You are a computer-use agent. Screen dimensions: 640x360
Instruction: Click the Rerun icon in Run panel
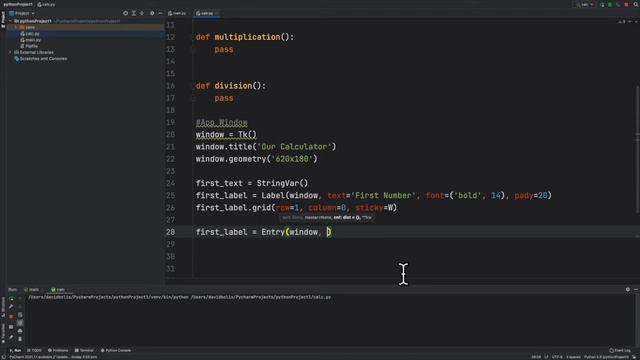(x=11, y=298)
